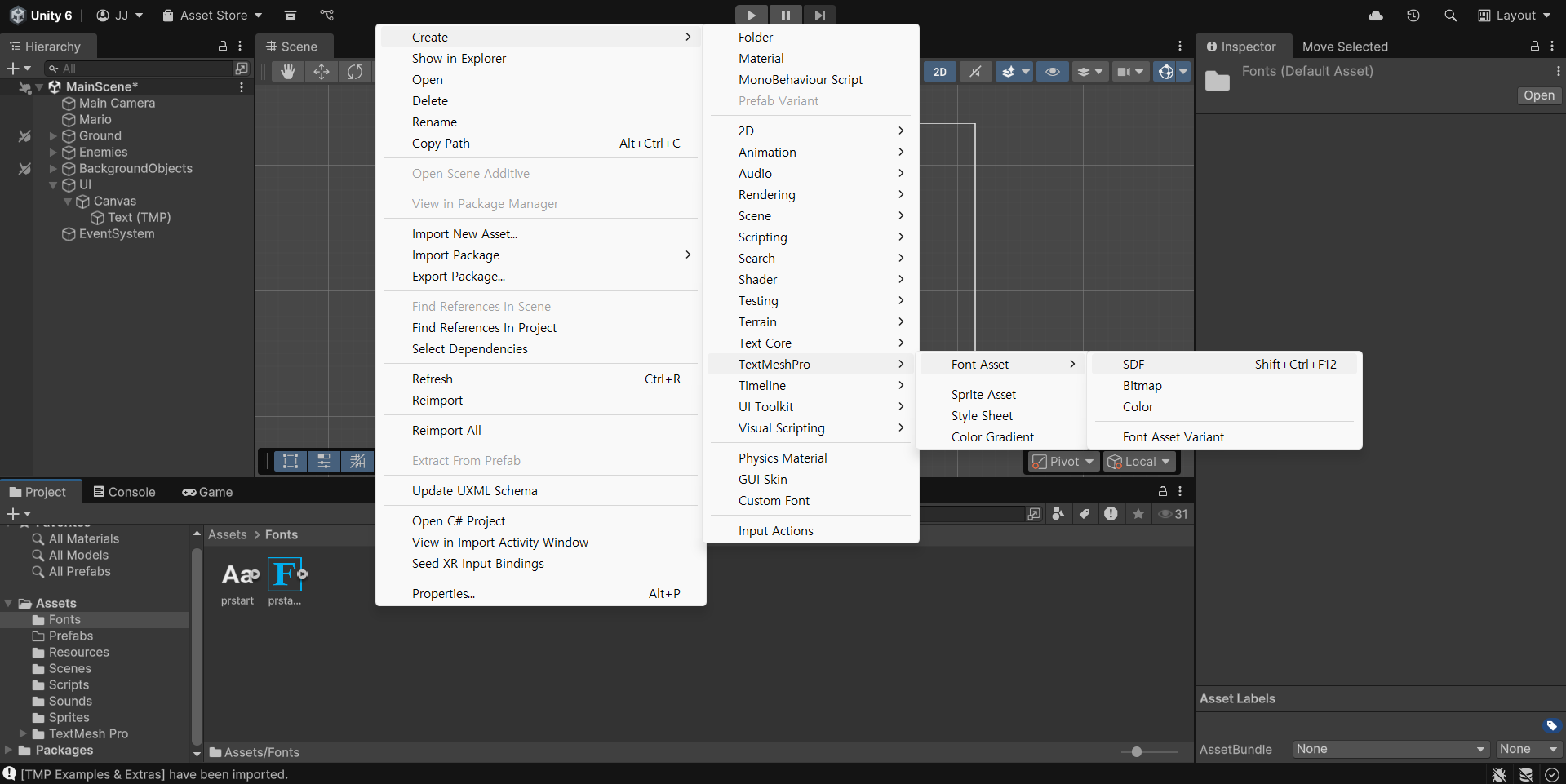Choose SDF from Font Asset submenu
This screenshot has height=784, width=1566.
(x=1133, y=365)
